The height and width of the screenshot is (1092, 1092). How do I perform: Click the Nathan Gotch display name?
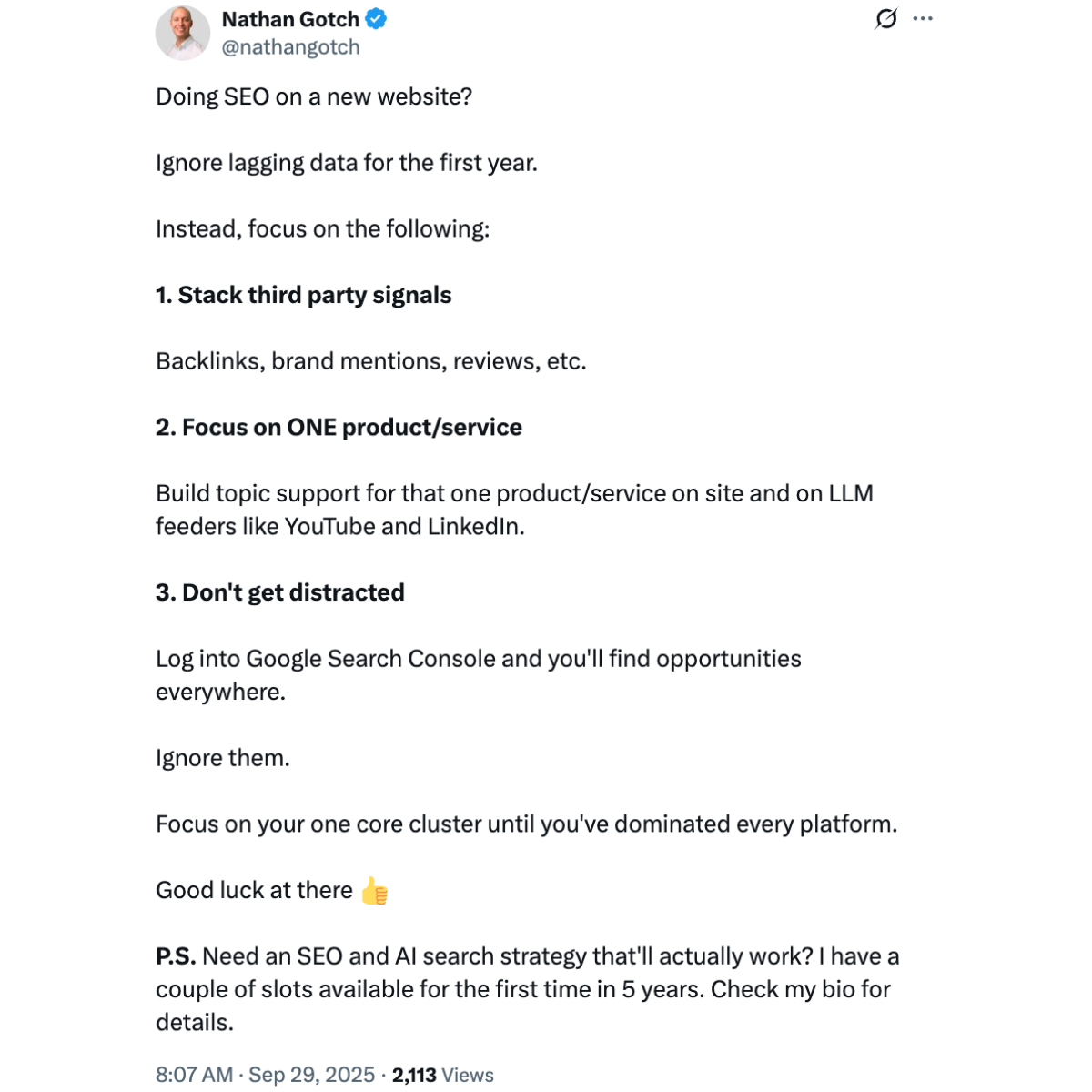[x=289, y=18]
